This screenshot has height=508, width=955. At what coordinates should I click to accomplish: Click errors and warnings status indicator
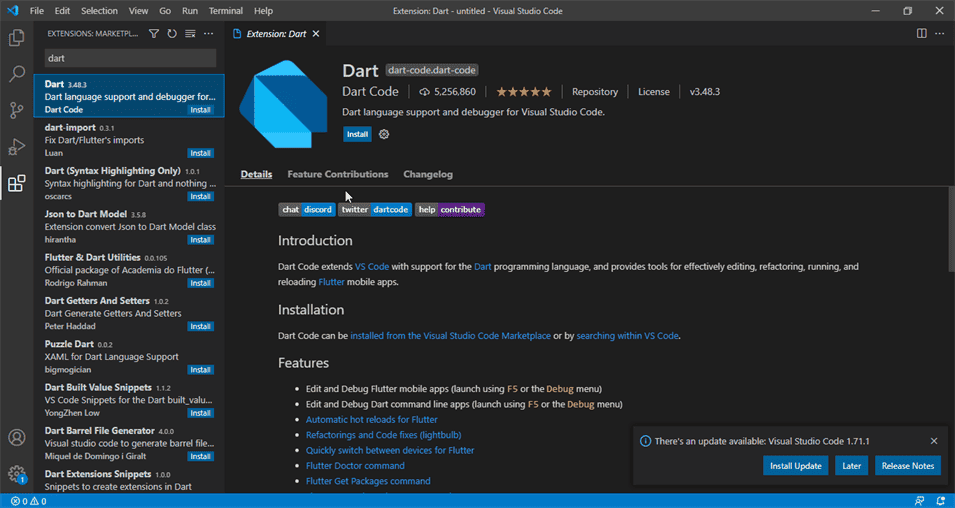click(29, 501)
